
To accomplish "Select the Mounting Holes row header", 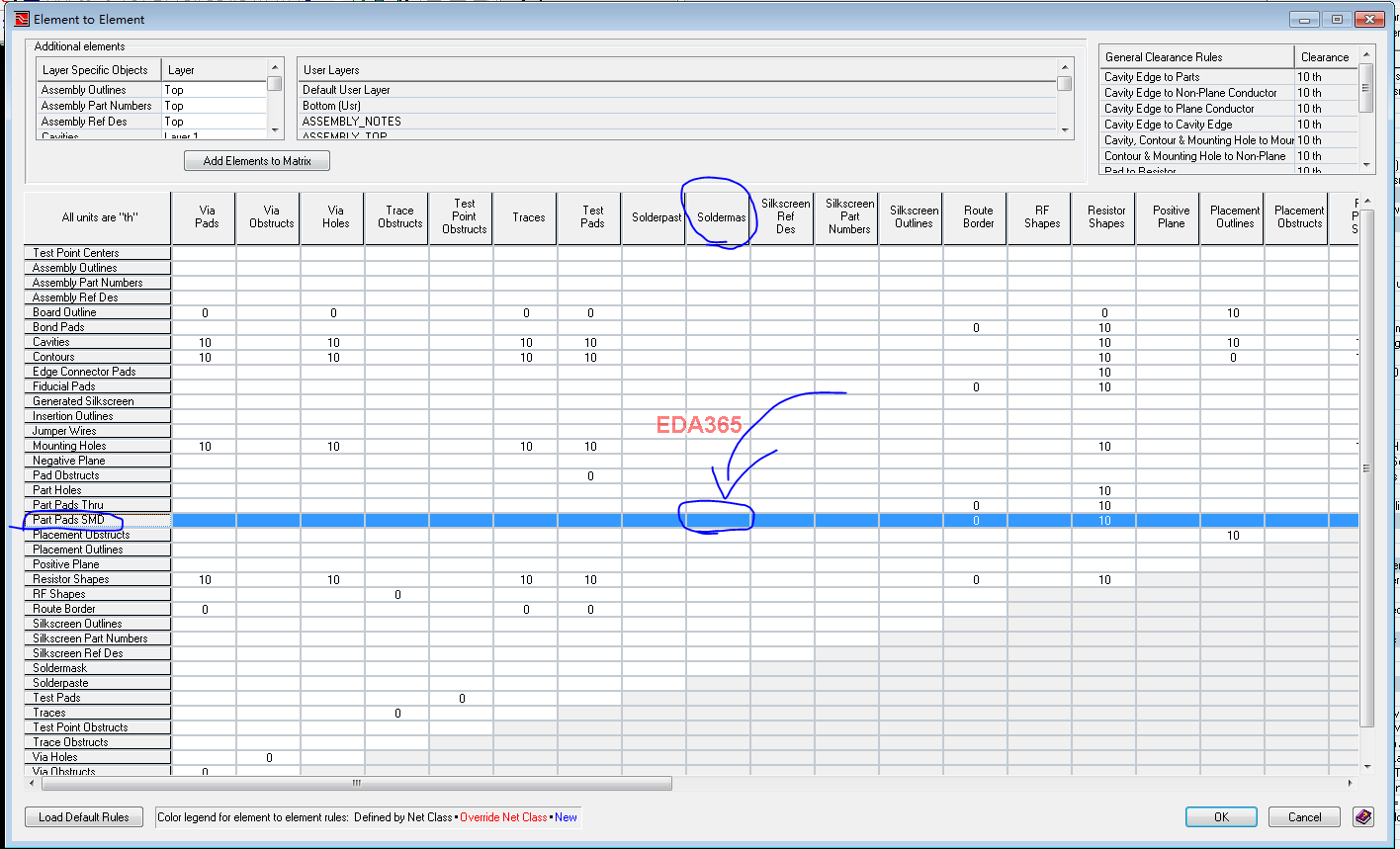I will tap(98, 446).
